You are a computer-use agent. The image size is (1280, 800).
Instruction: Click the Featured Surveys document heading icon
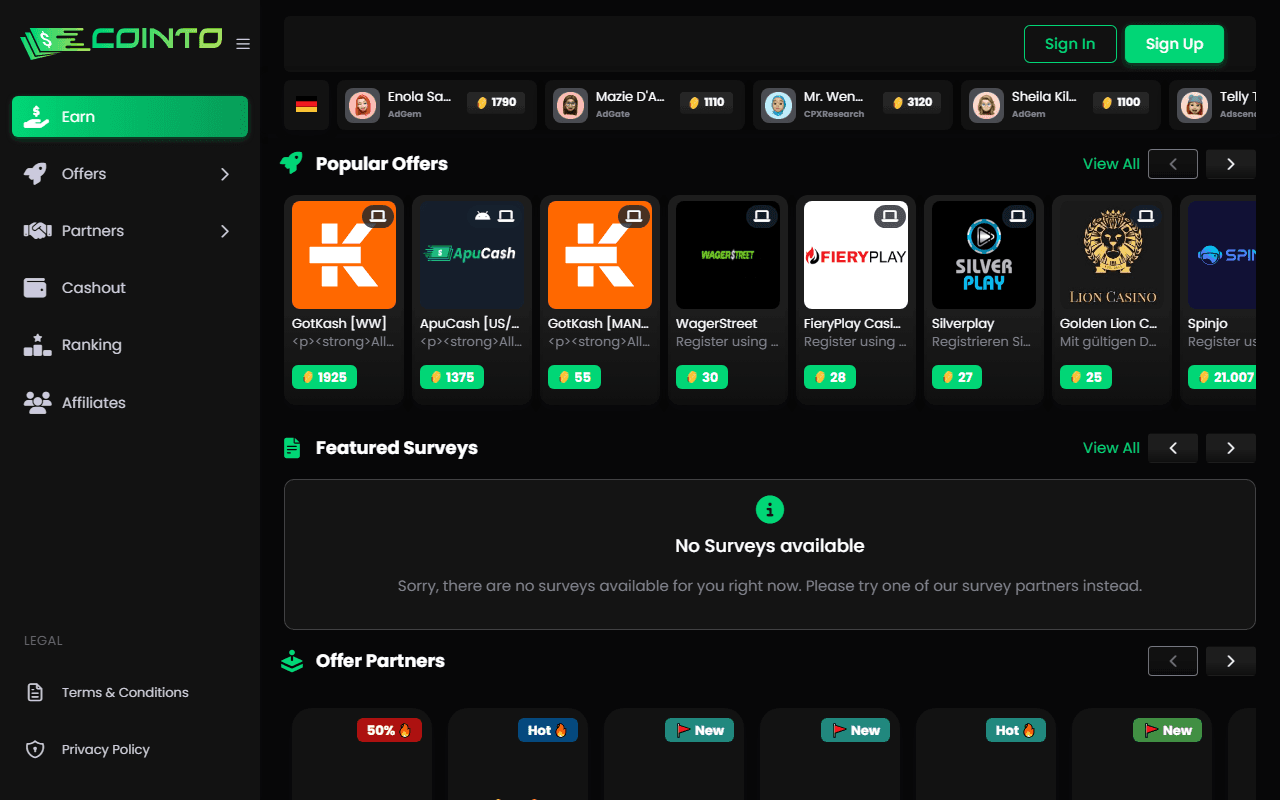(x=292, y=448)
